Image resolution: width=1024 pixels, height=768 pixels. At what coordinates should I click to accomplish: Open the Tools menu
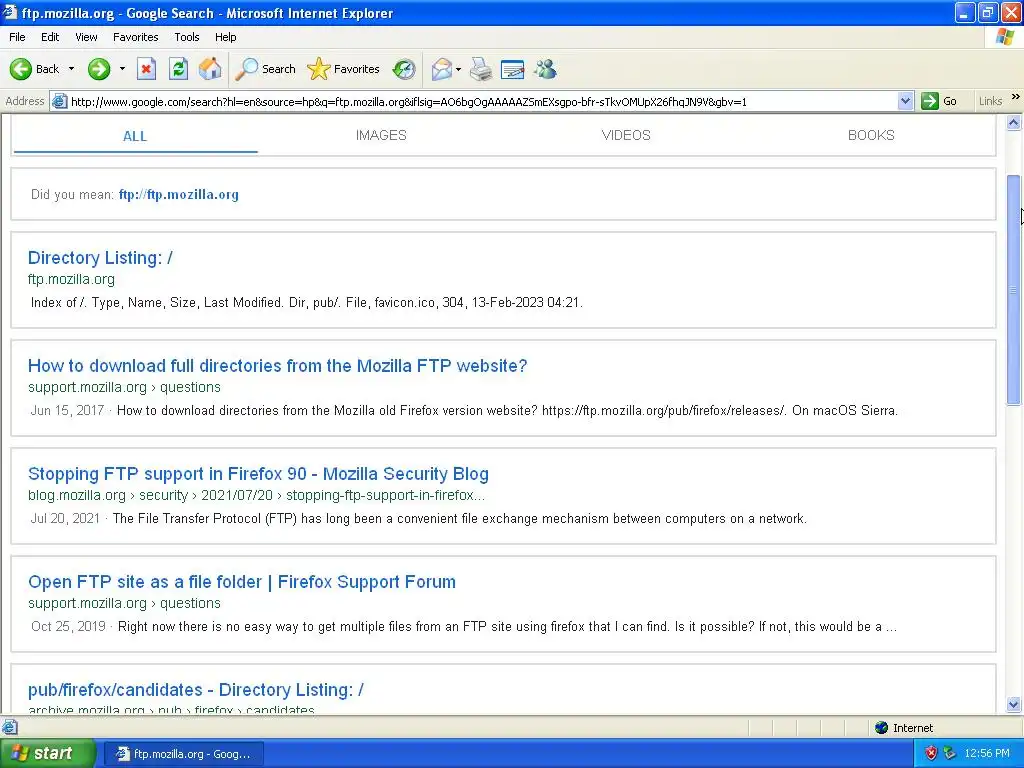pos(187,37)
